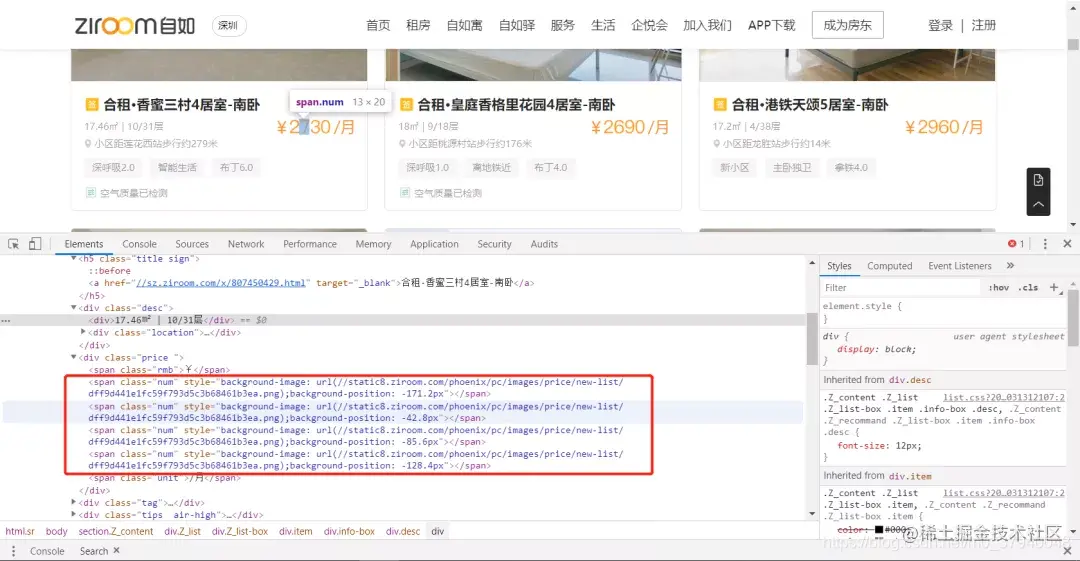Expand the div class location node
The width and height of the screenshot is (1080, 561).
pos(83,332)
